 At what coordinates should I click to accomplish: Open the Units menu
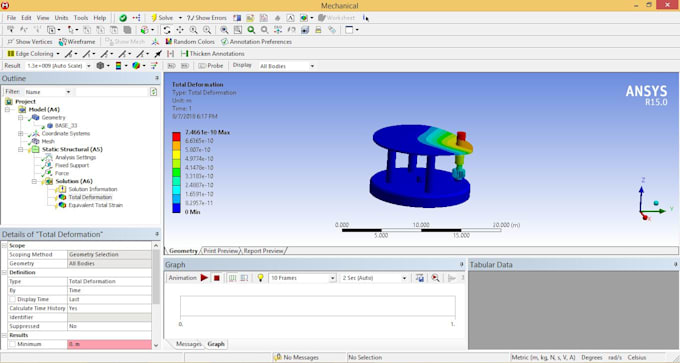click(x=61, y=18)
